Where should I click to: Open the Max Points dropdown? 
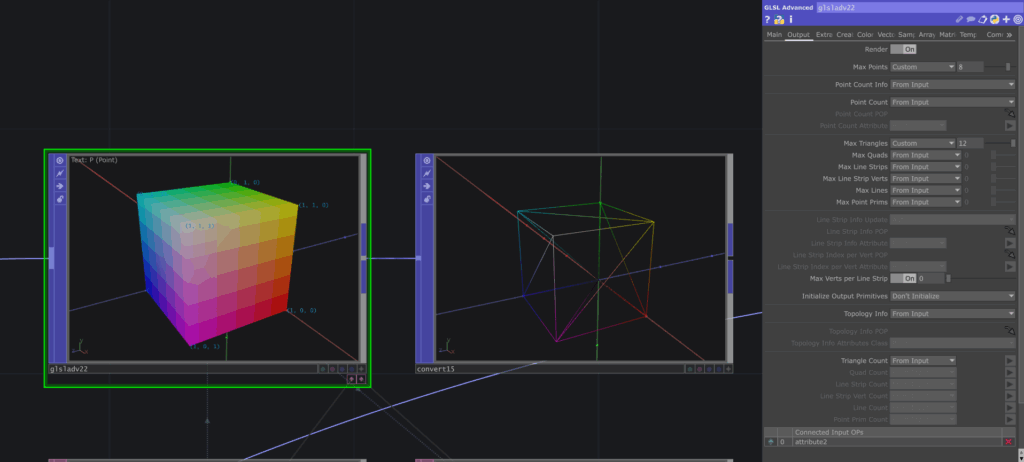(x=922, y=67)
